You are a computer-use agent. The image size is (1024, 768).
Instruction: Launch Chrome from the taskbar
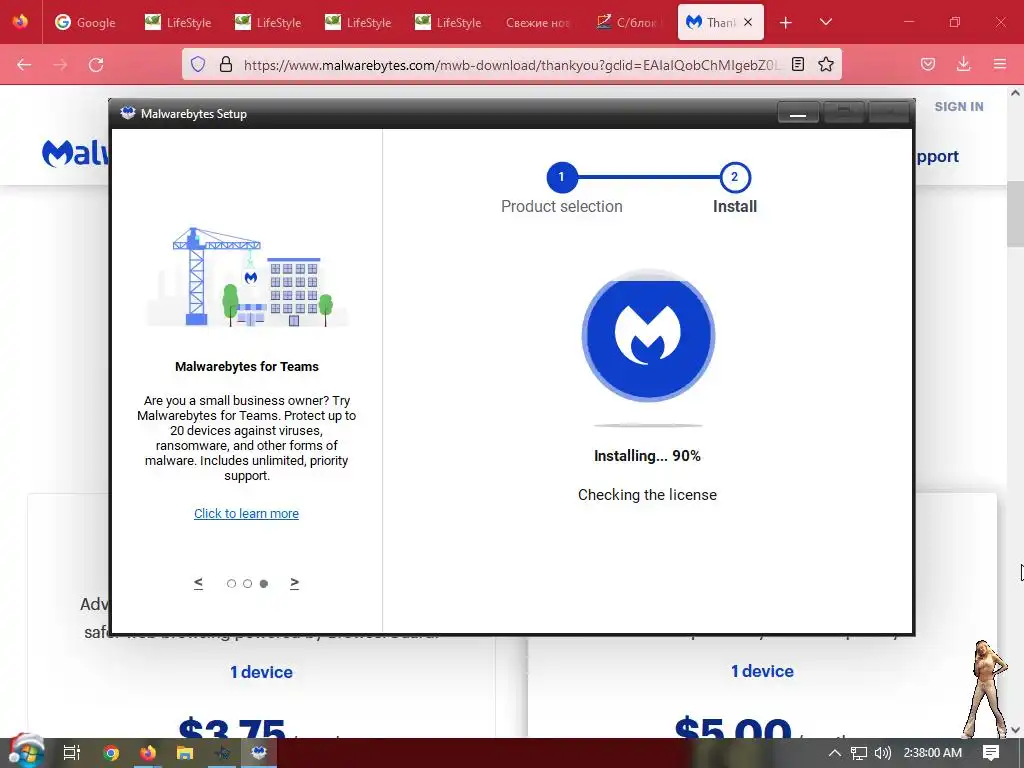(111, 752)
